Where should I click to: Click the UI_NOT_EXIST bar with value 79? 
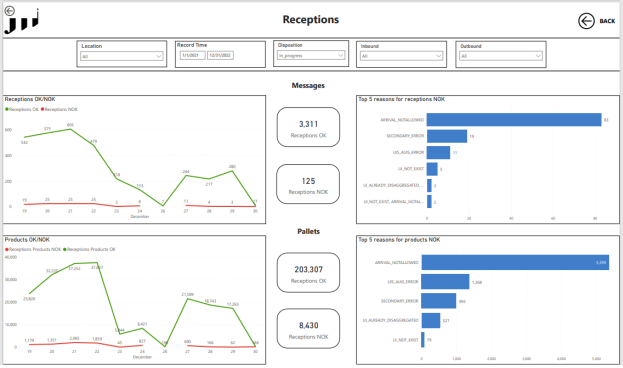(423, 340)
